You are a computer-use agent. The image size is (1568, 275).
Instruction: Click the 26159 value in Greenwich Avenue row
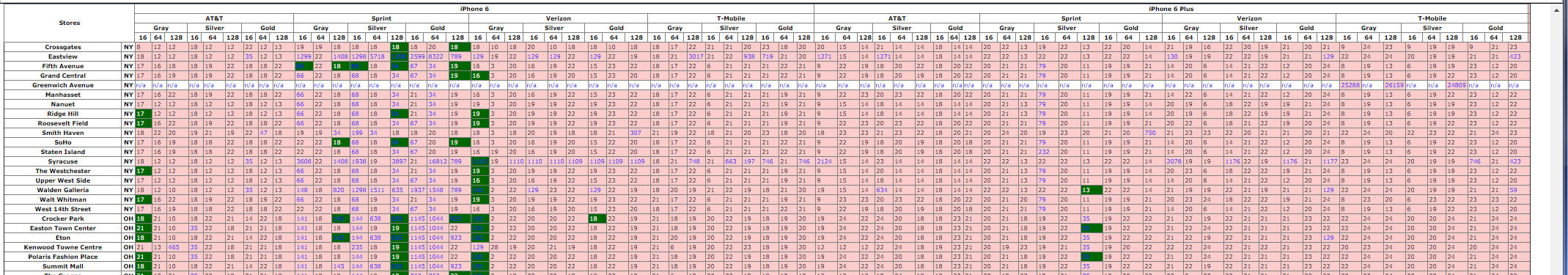click(x=1394, y=85)
